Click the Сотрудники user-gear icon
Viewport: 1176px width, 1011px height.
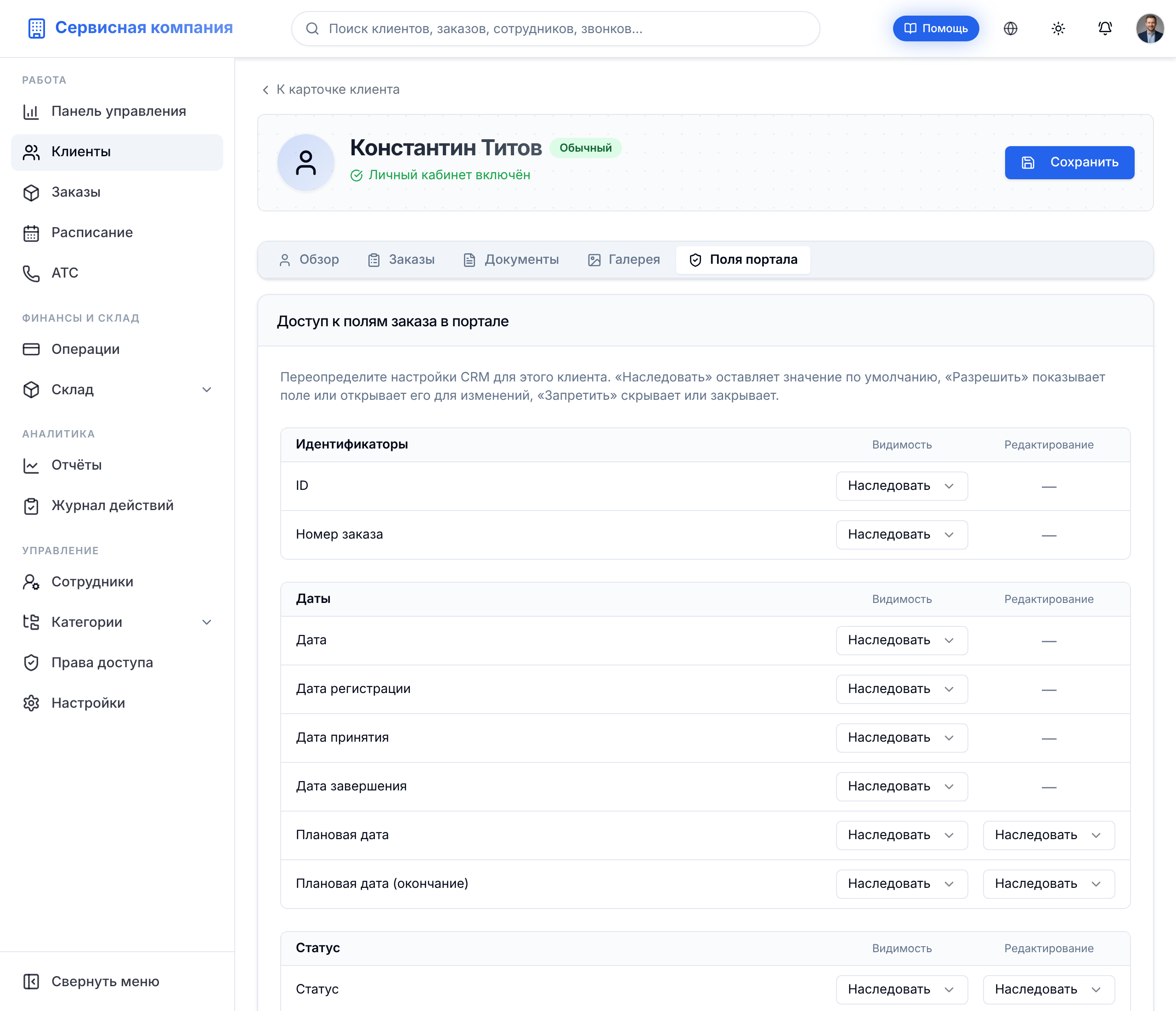31,582
